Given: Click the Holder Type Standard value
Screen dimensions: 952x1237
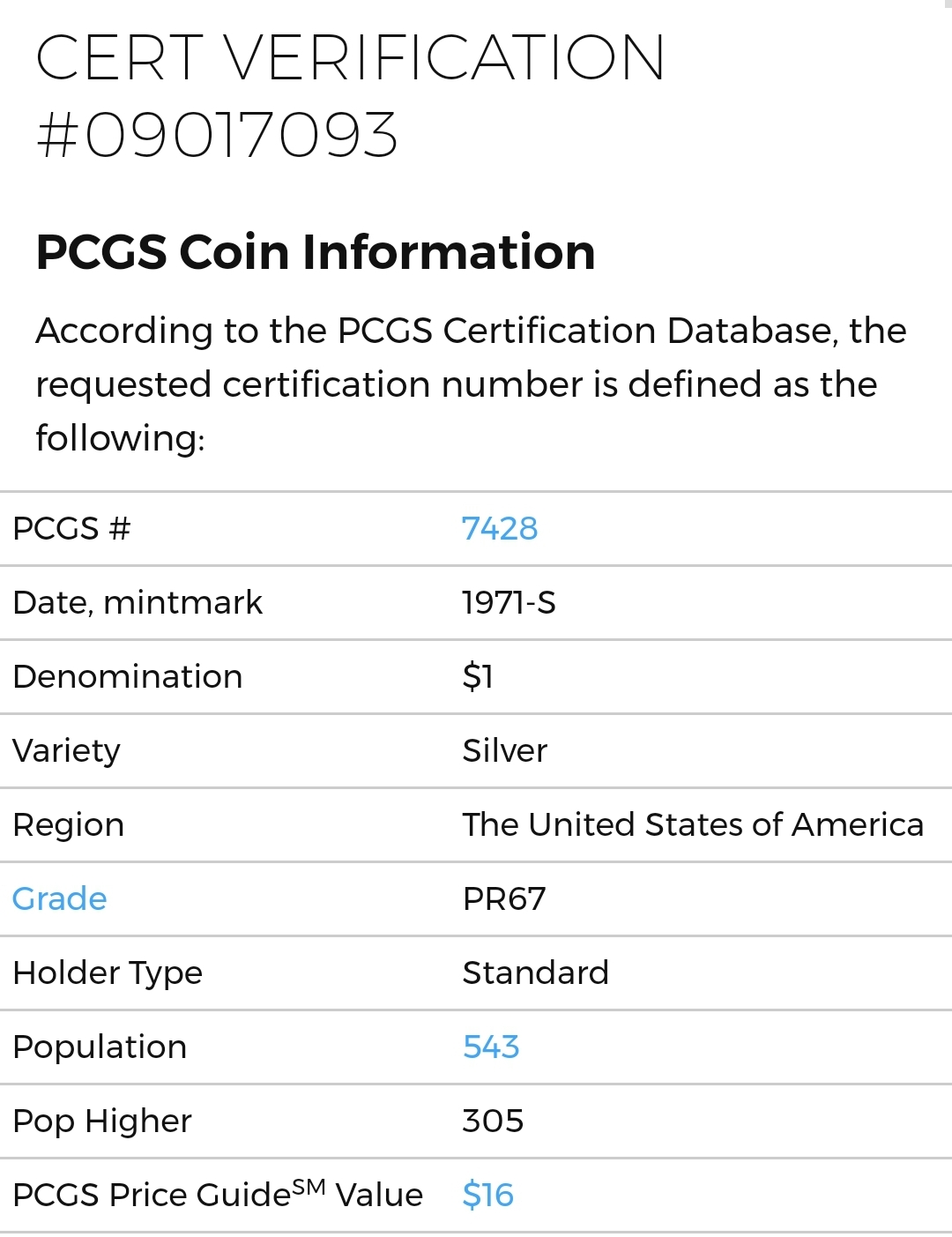Looking at the screenshot, I should pyautogui.click(x=536, y=972).
